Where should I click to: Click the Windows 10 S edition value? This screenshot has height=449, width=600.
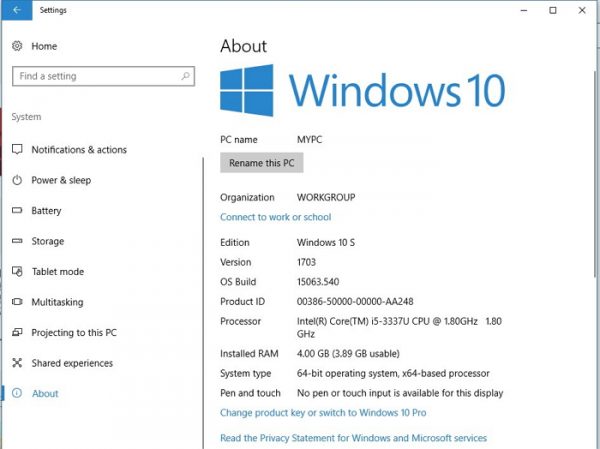pyautogui.click(x=326, y=243)
